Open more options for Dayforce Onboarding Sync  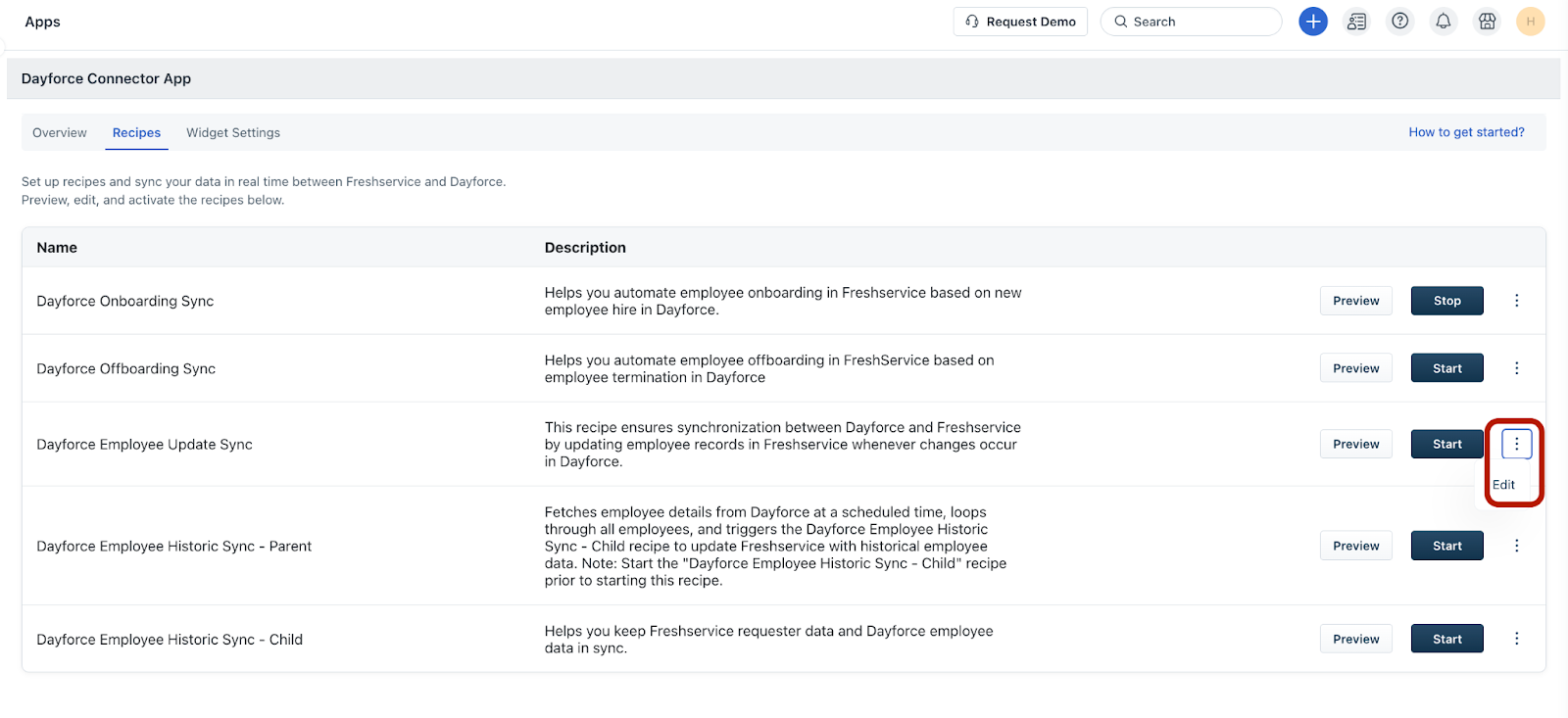click(x=1516, y=301)
